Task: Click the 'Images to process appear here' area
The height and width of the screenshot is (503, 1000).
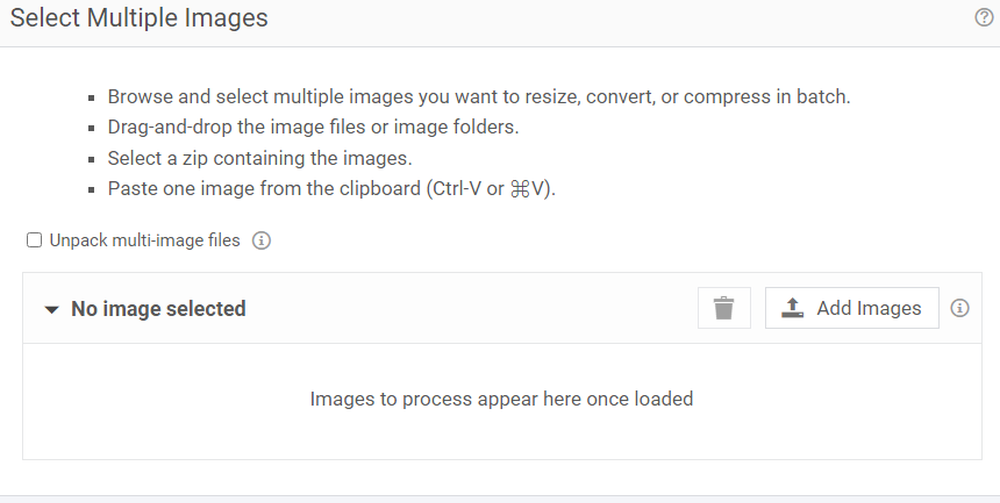Action: (501, 399)
